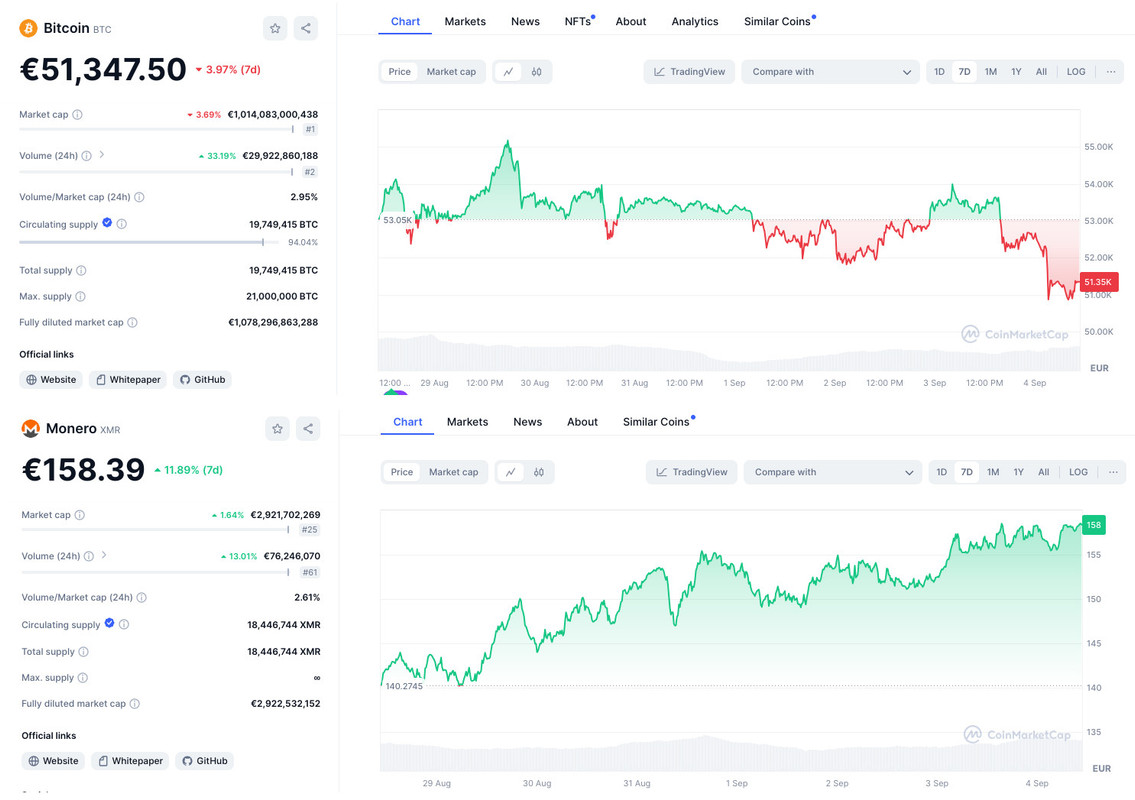Open Monero About tab
Viewport: 1135px width, 800px height.
click(582, 422)
